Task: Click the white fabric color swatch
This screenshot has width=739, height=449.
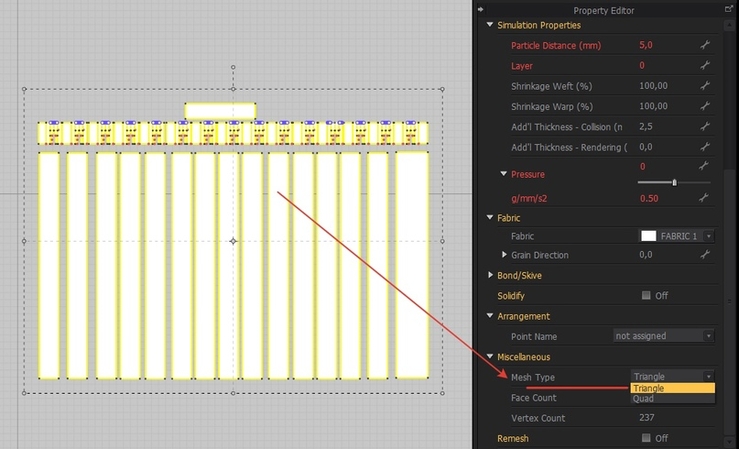Action: (x=649, y=236)
